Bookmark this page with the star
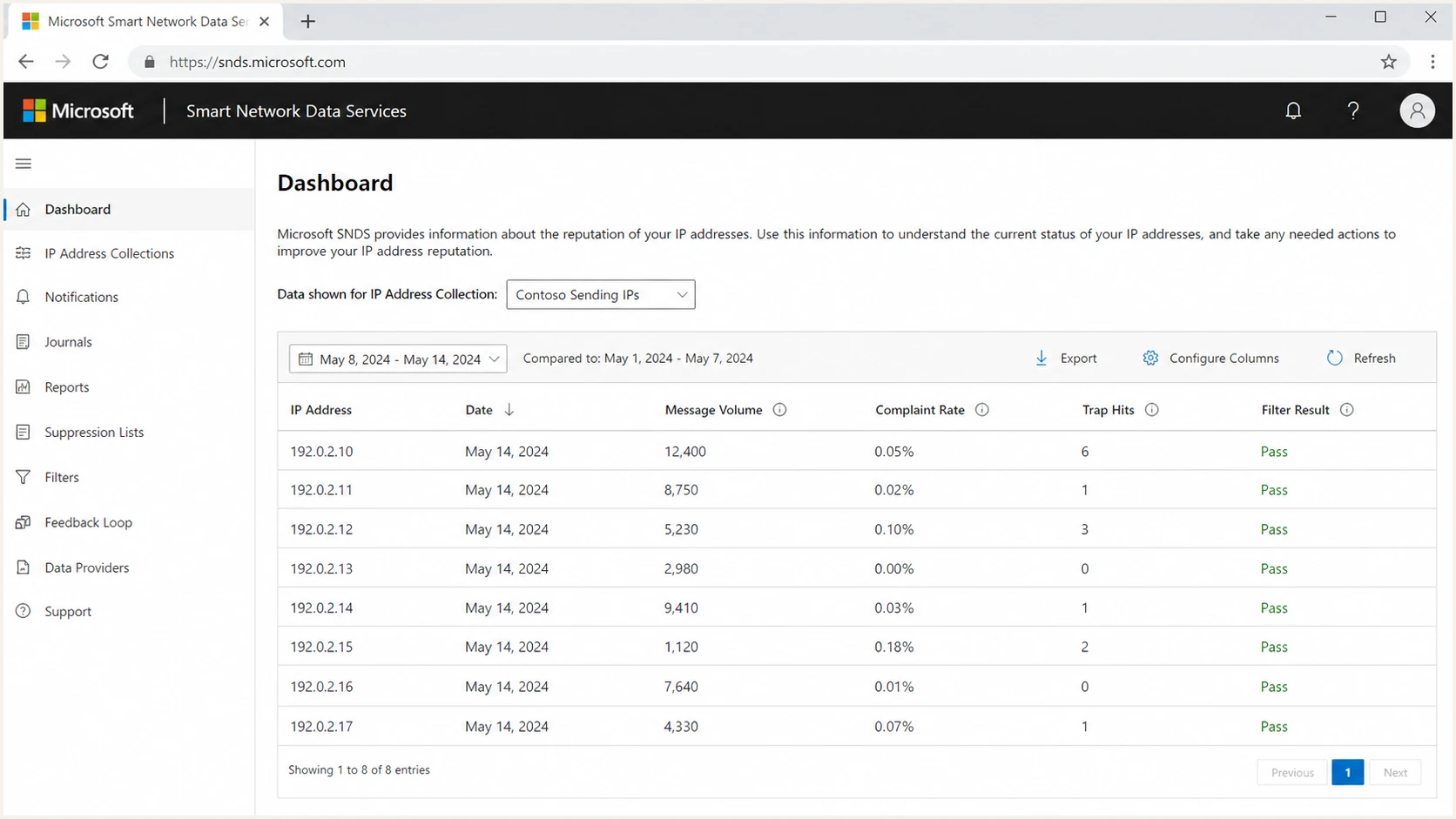This screenshot has width=1456, height=819. tap(1389, 62)
